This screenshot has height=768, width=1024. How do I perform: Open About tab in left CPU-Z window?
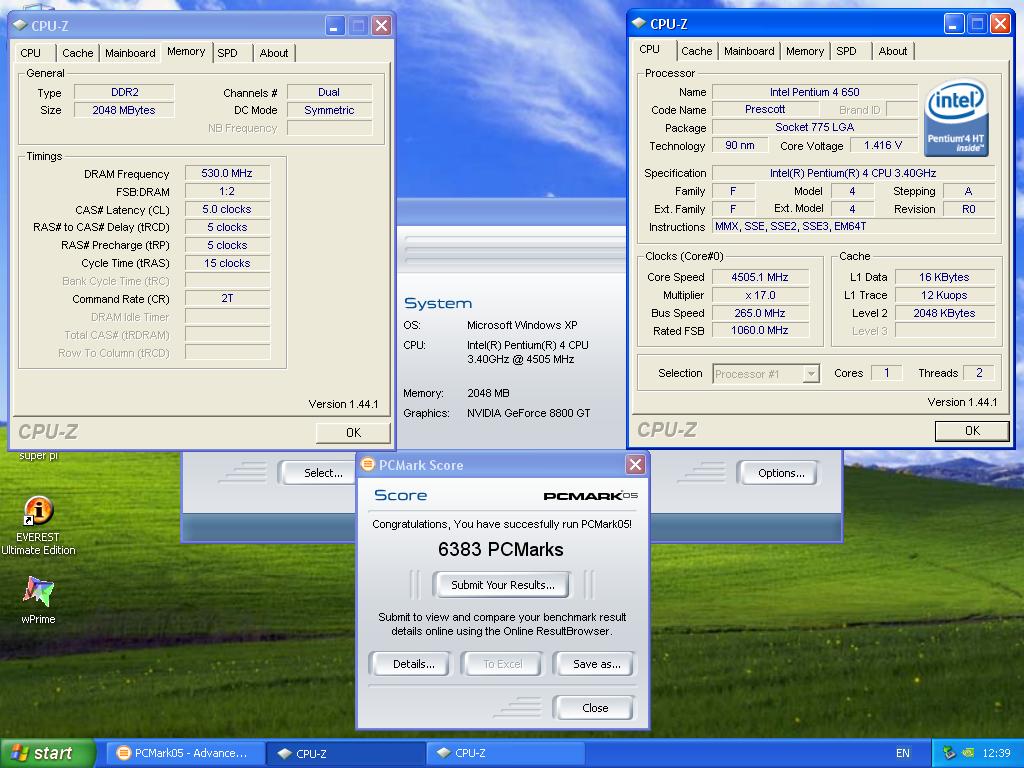pyautogui.click(x=274, y=53)
